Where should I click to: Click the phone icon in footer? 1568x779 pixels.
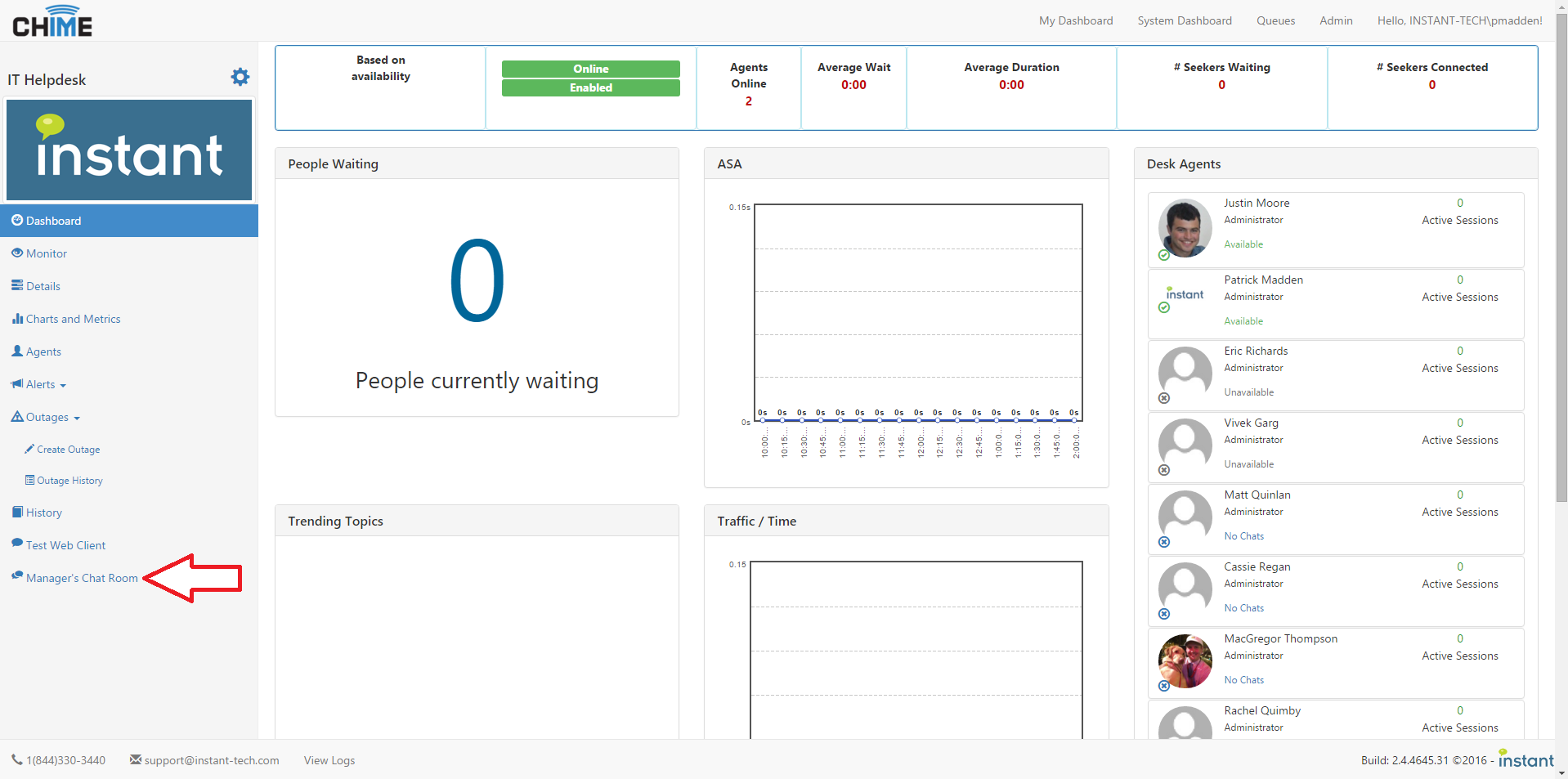tap(17, 760)
